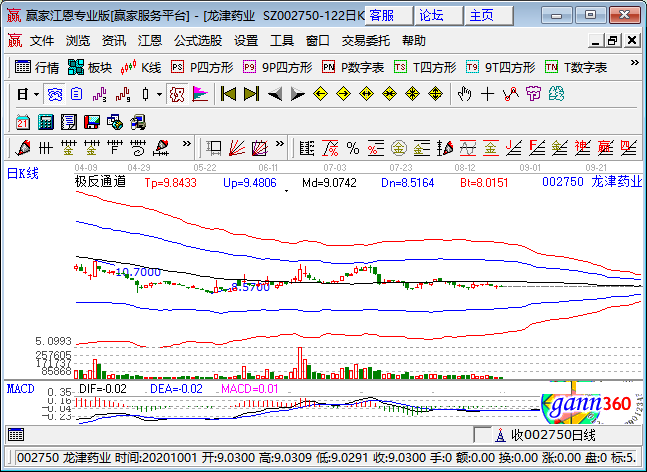Viewport: 647px width, 472px height.
Task: Click the yellow diamond four-arrows-inward icon
Action: (412, 94)
